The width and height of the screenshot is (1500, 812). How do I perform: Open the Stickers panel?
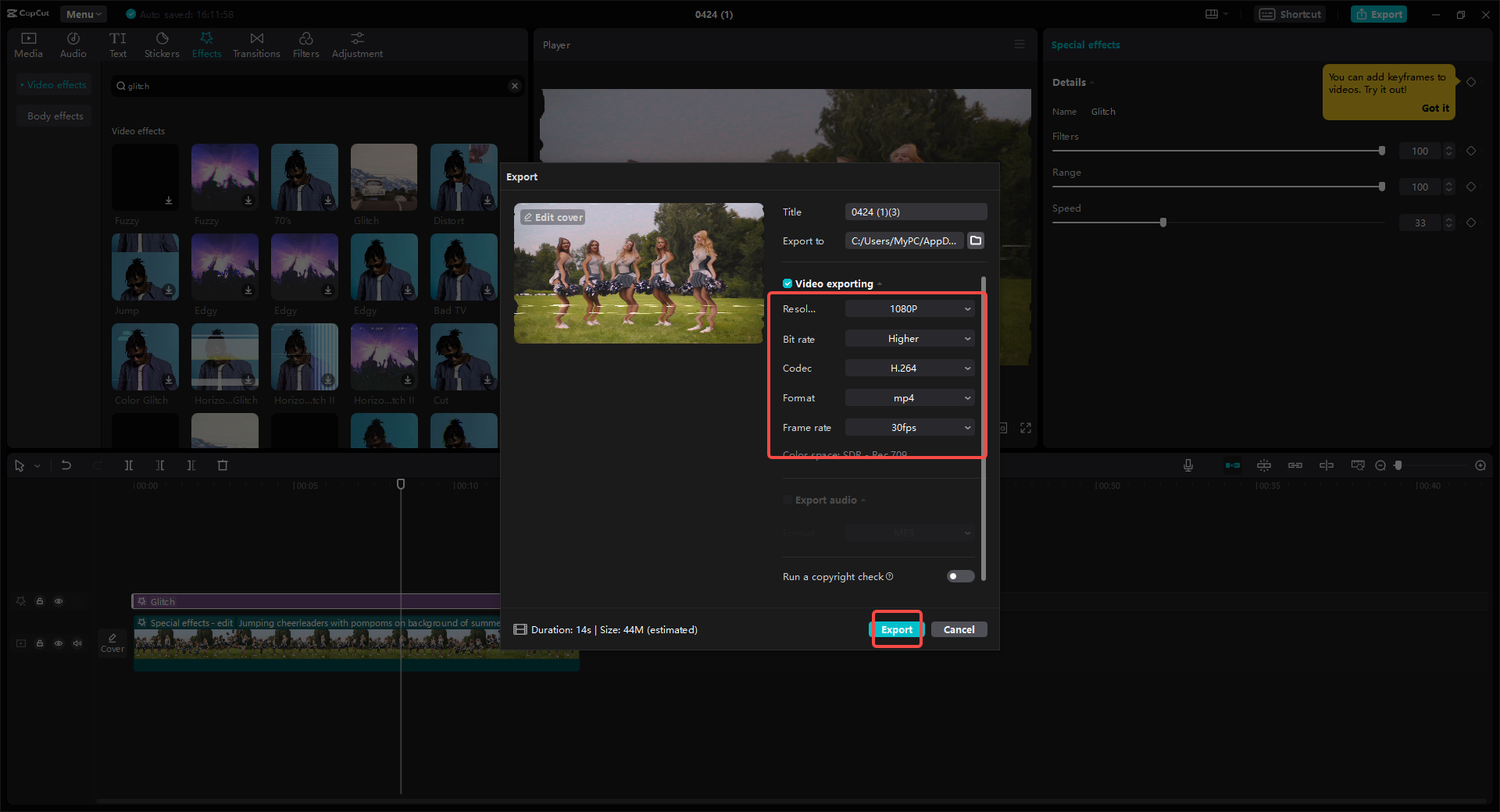click(x=162, y=43)
